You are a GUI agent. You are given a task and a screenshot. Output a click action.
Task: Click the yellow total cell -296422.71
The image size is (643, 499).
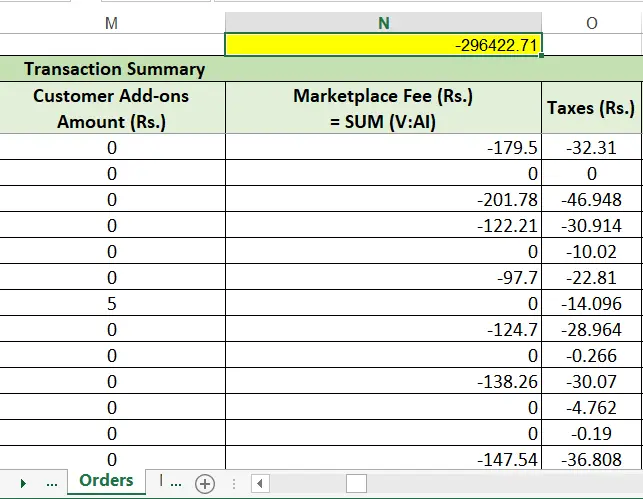[x=383, y=45]
